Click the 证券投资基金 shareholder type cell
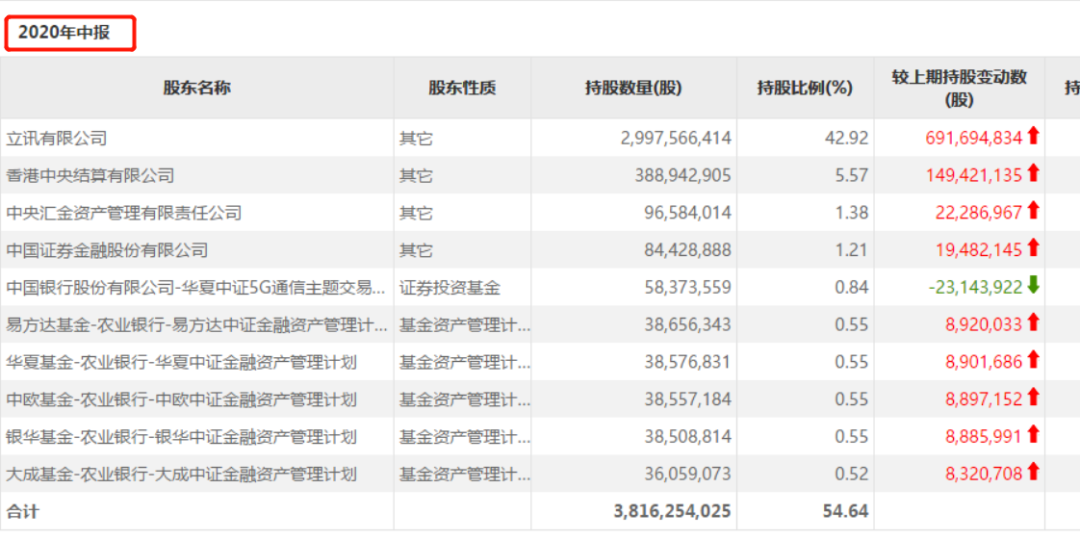 pos(450,288)
